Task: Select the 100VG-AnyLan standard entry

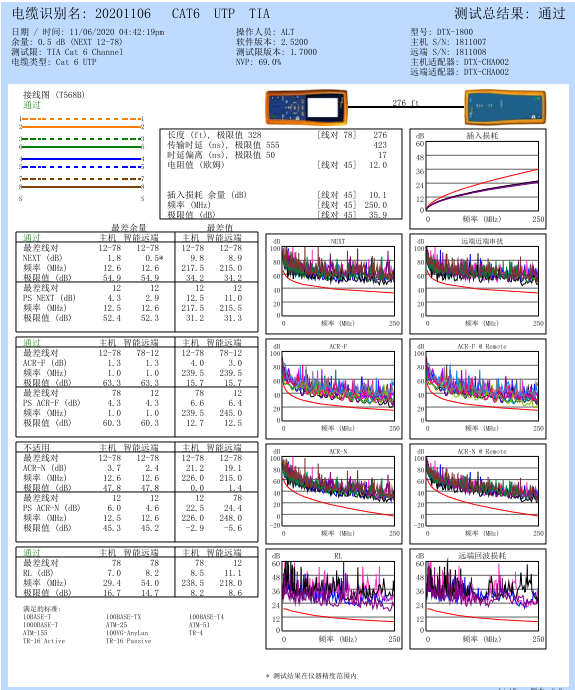Action: click(127, 633)
